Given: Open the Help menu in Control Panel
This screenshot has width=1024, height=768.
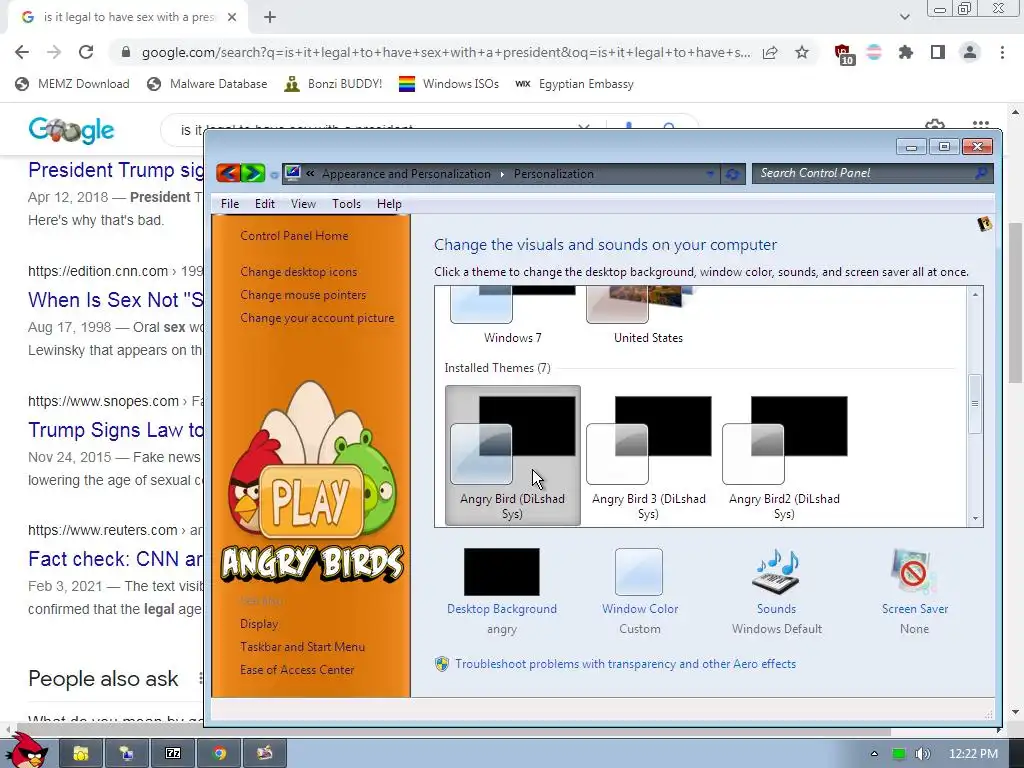Looking at the screenshot, I should tap(389, 204).
